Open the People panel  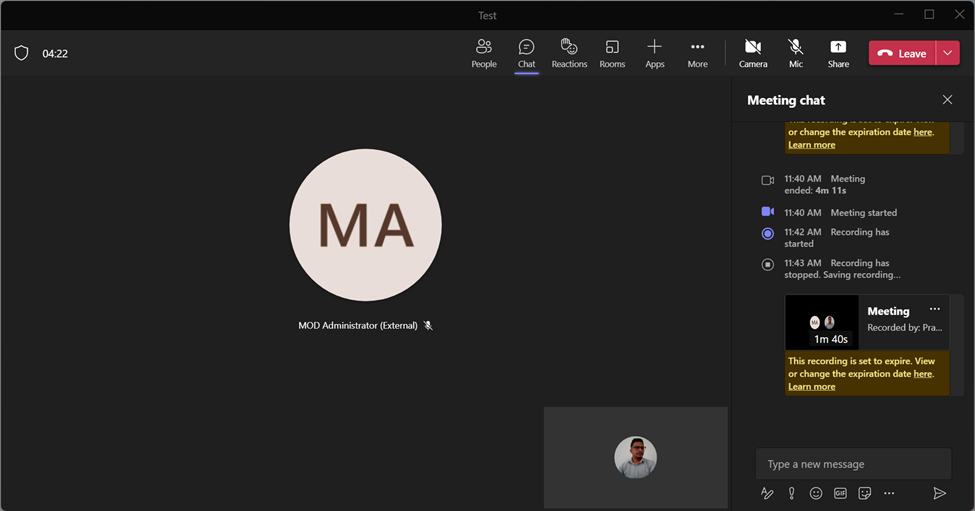[484, 53]
